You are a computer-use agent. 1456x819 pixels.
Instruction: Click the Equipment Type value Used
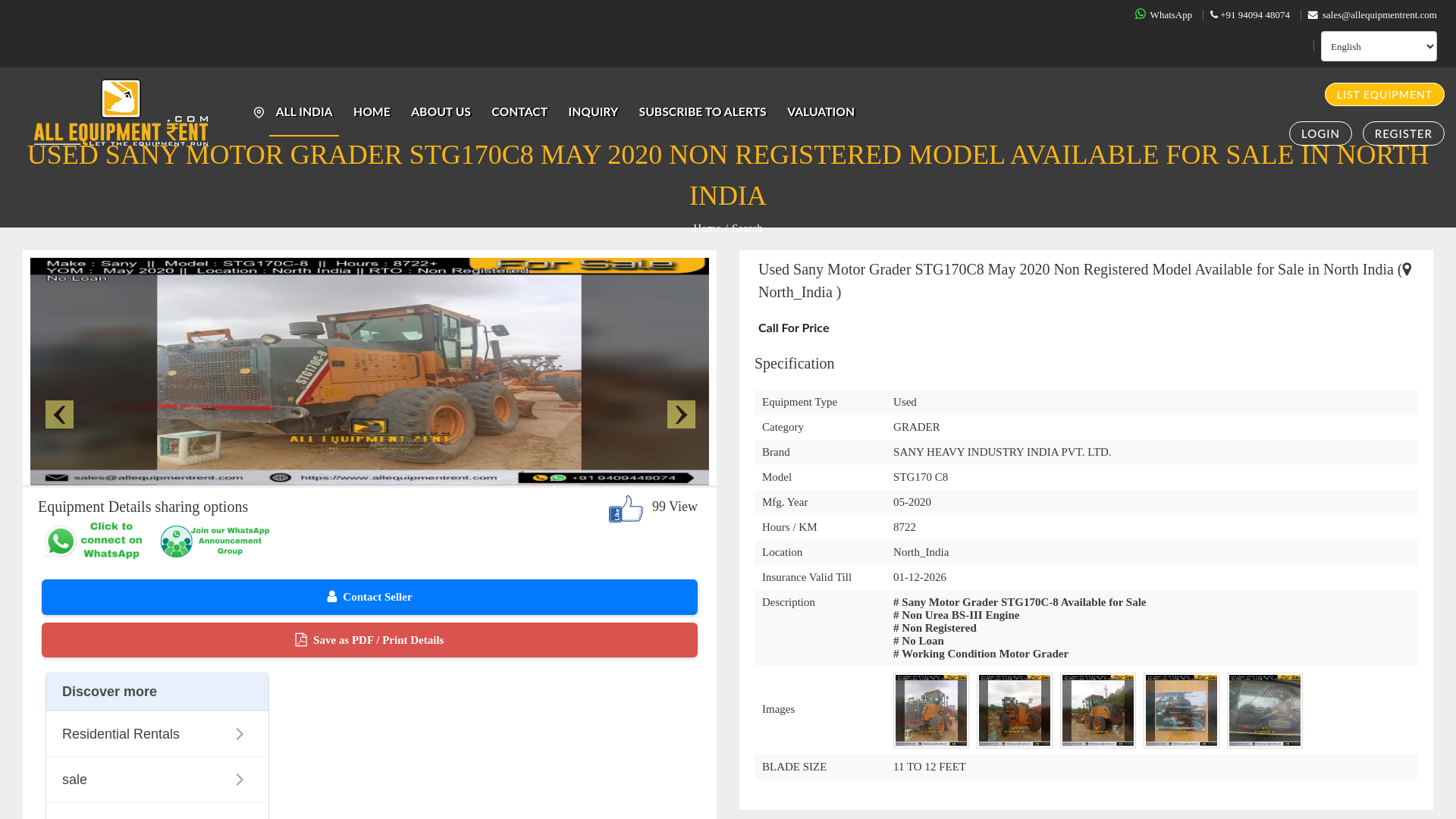click(905, 402)
